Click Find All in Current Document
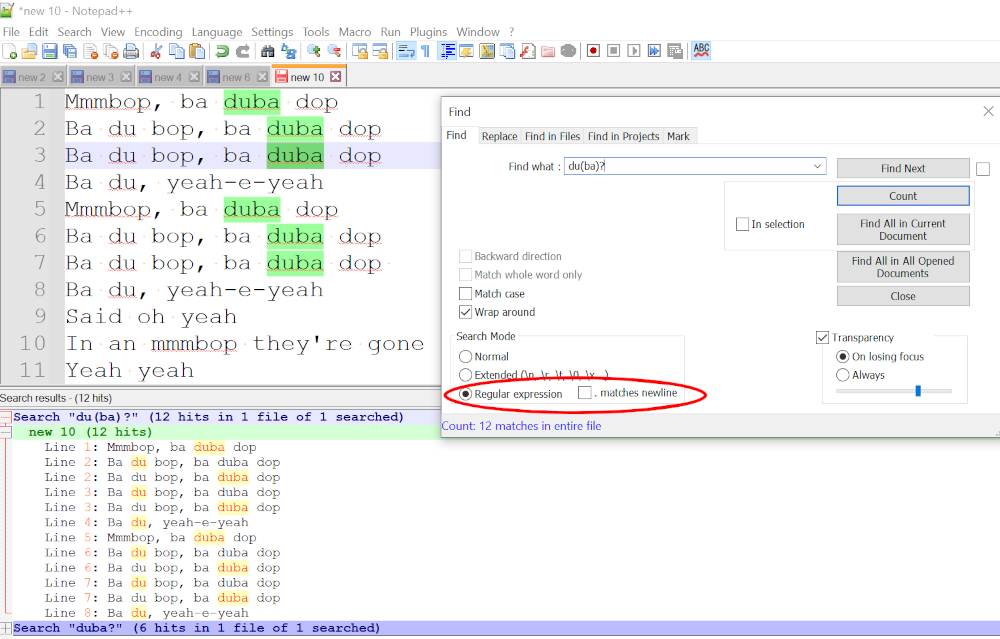Screen dimensions: 1000x639 (902, 229)
